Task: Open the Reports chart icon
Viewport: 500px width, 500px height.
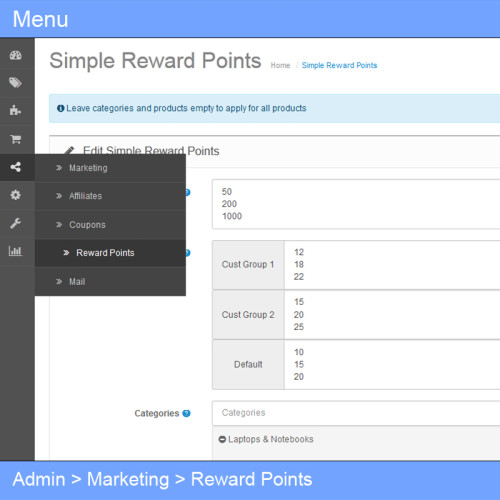Action: 15,251
